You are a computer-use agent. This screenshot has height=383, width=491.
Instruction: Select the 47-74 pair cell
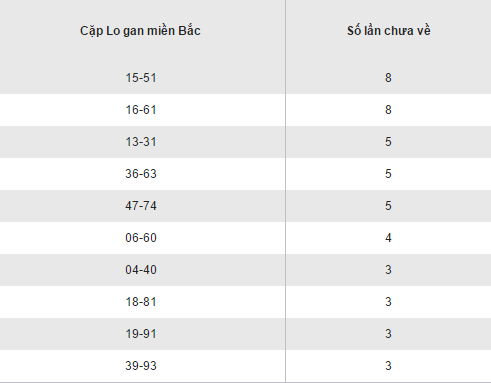pyautogui.click(x=141, y=206)
